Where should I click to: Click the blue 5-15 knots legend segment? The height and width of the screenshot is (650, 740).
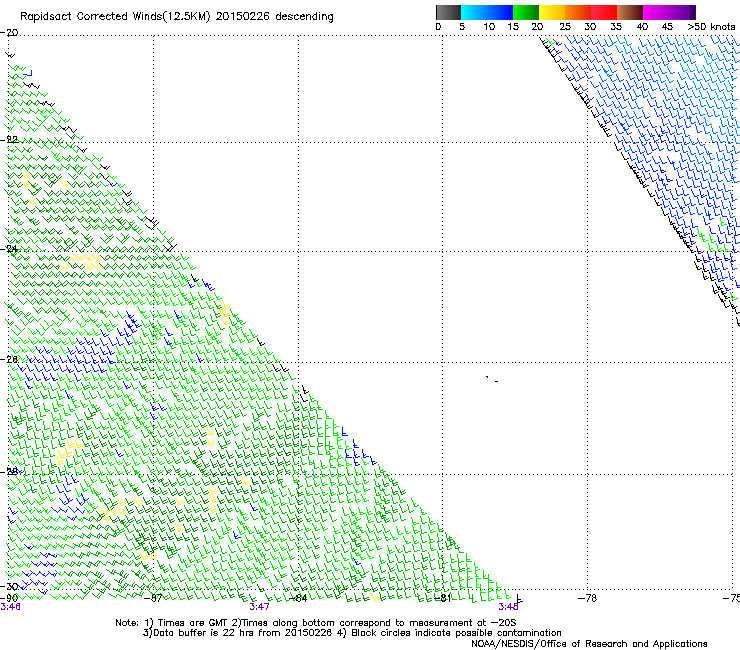pos(487,12)
